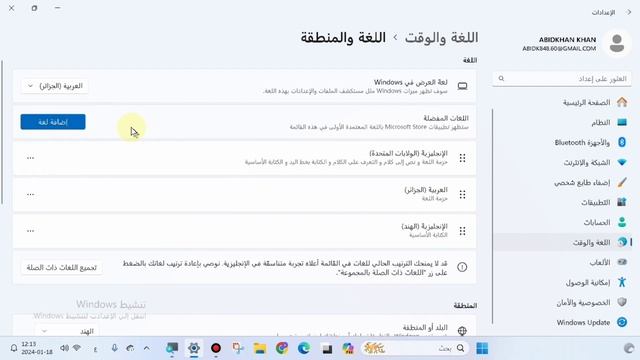This screenshot has height=360, width=640.
Task: Click the microphone icon in system tray
Action: 114,348
